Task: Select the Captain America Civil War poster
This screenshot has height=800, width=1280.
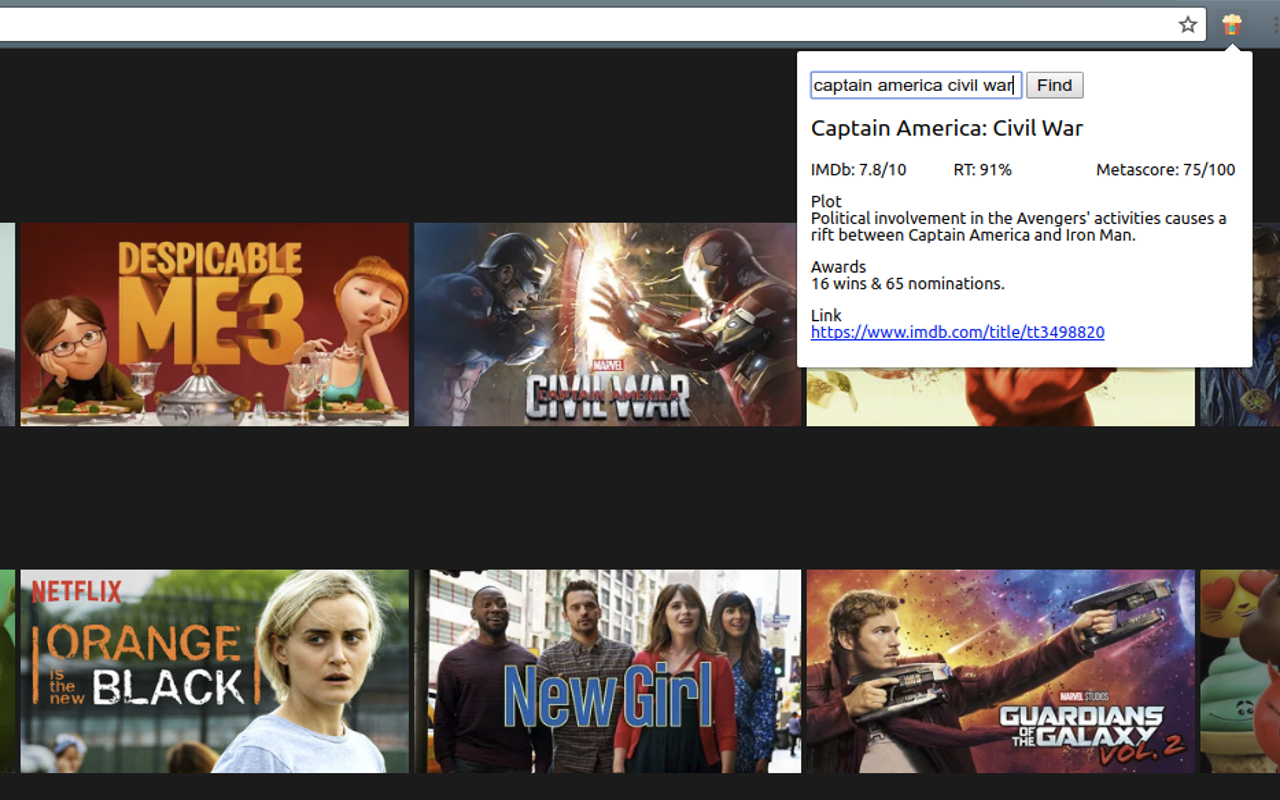Action: point(608,324)
